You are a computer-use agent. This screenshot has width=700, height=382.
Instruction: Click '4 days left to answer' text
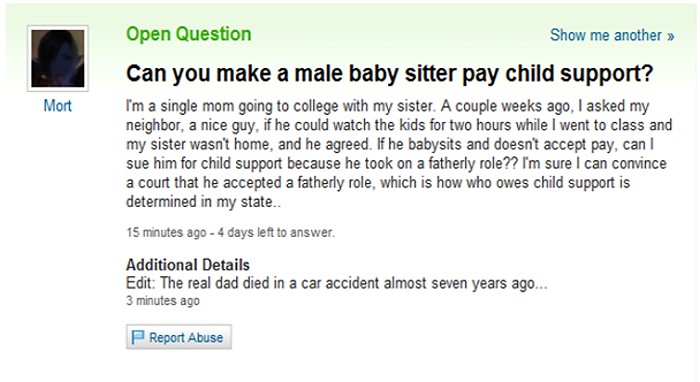click(276, 233)
